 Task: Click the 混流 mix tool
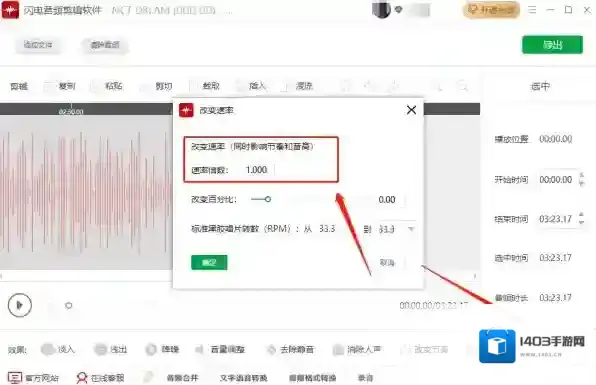tap(298, 86)
